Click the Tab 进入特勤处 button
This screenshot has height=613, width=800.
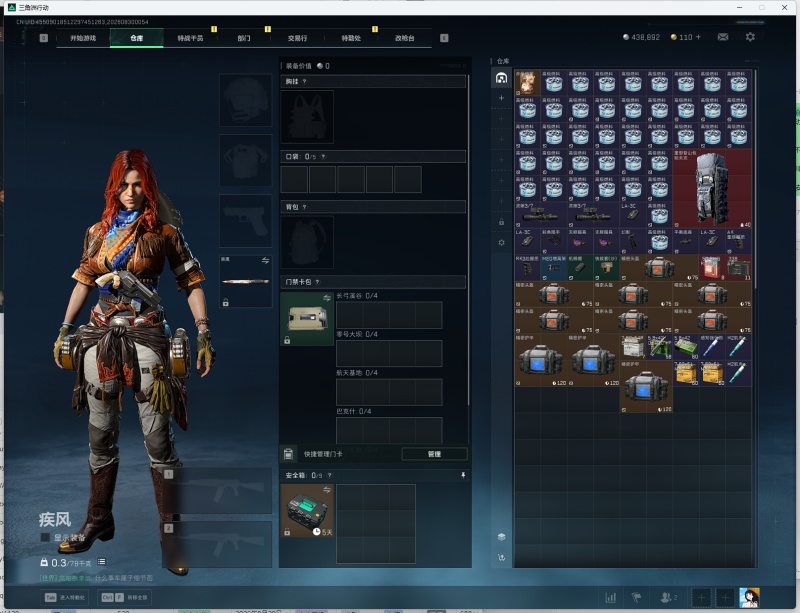point(65,597)
